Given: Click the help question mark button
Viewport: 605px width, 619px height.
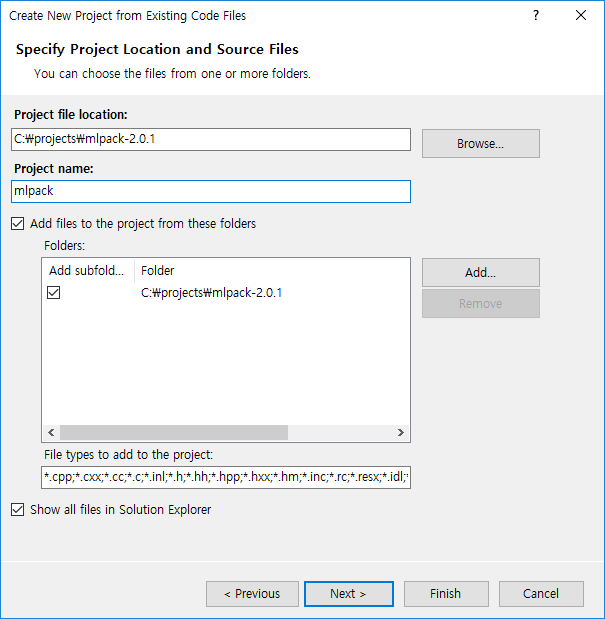Looking at the screenshot, I should 536,15.
